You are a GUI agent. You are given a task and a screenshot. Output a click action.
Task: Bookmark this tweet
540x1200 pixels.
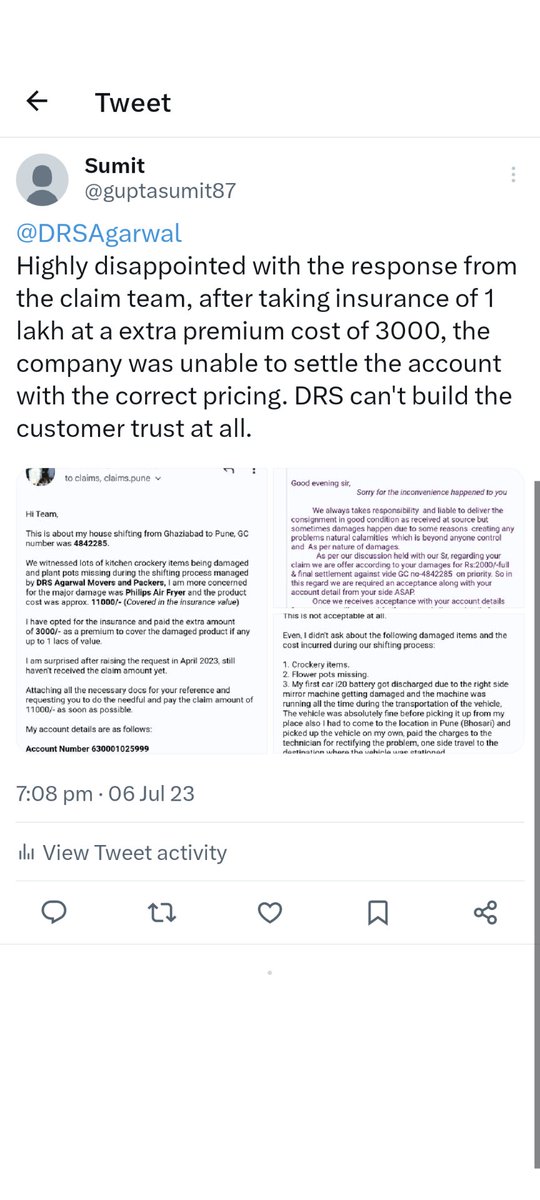378,912
